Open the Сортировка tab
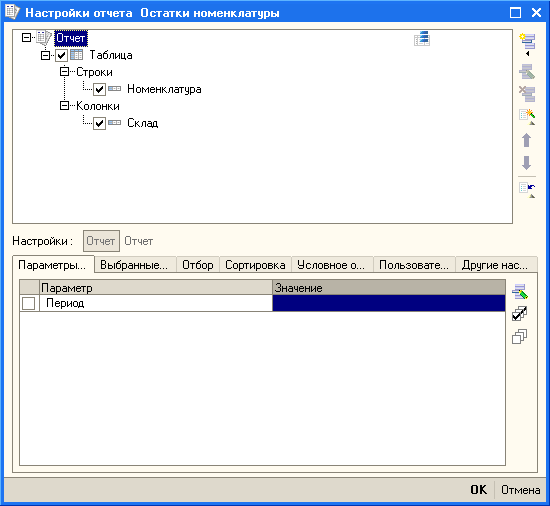 255,265
